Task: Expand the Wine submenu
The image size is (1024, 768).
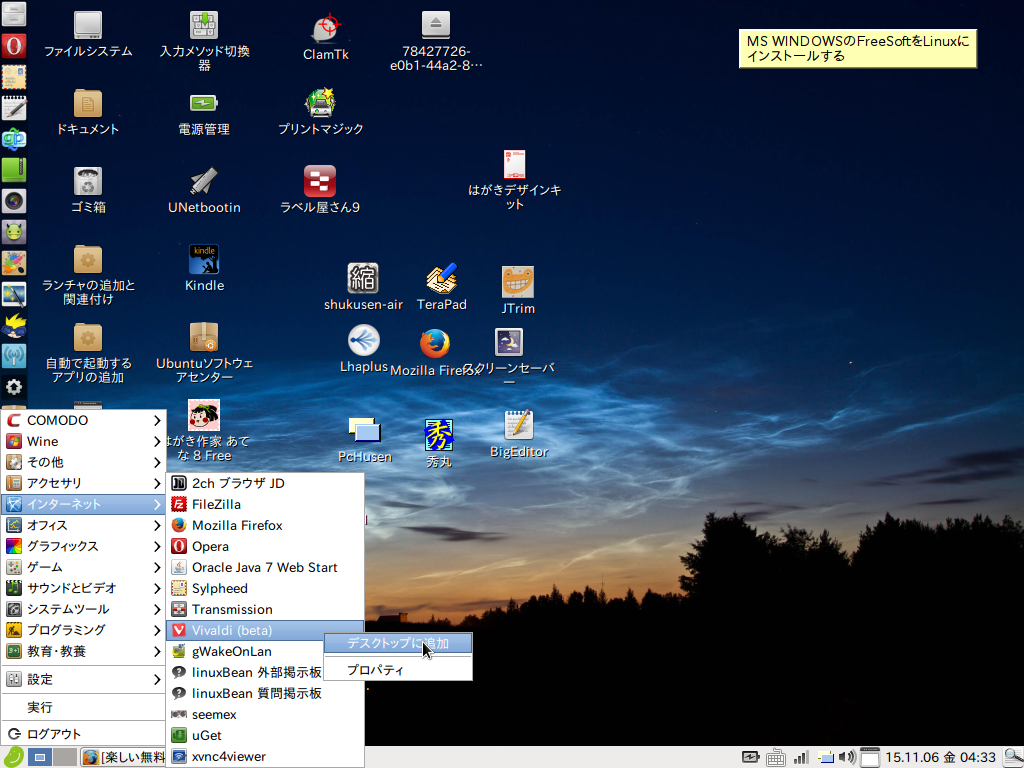Action: point(84,441)
